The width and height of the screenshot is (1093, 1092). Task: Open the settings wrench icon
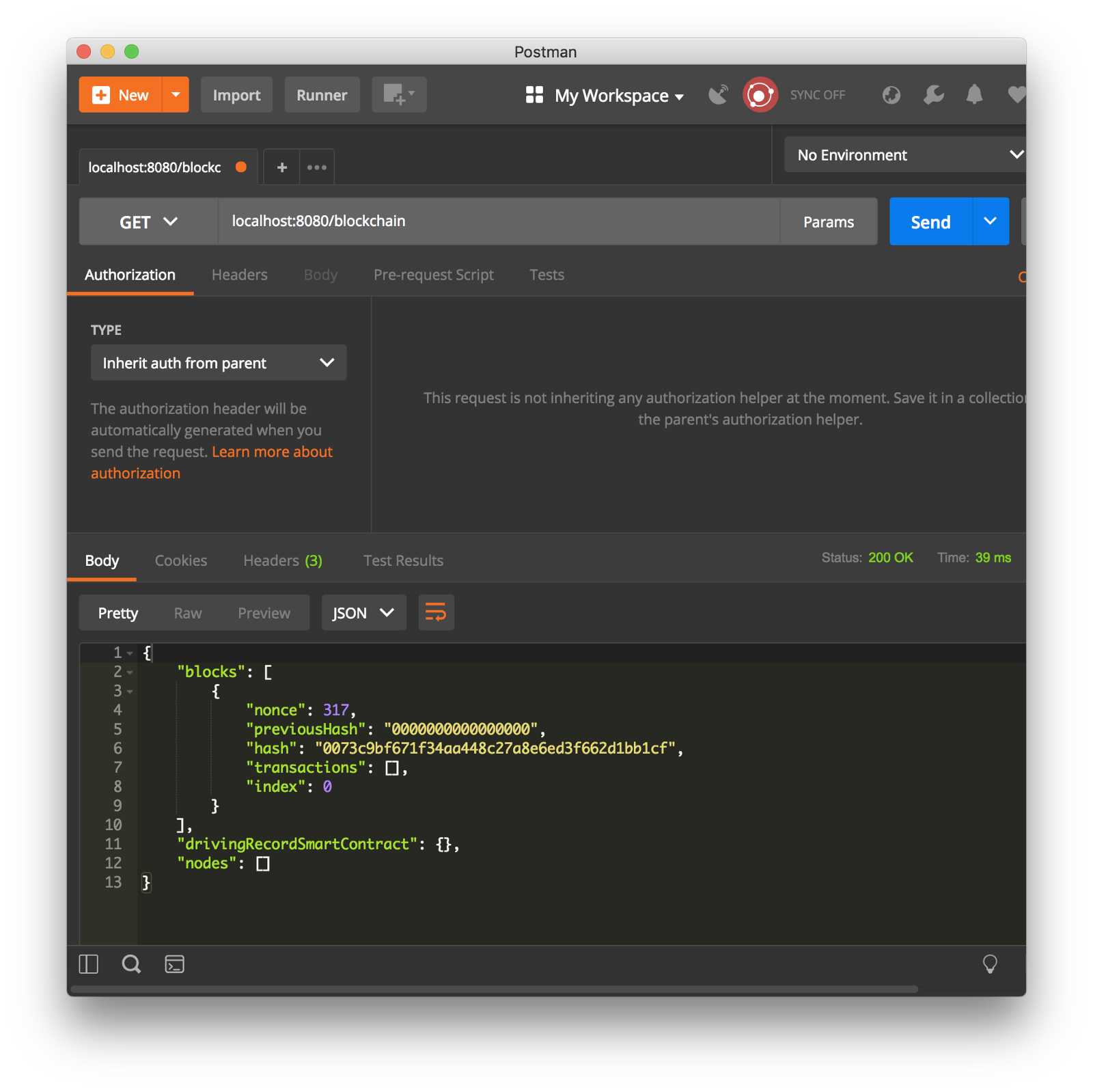pyautogui.click(x=933, y=95)
